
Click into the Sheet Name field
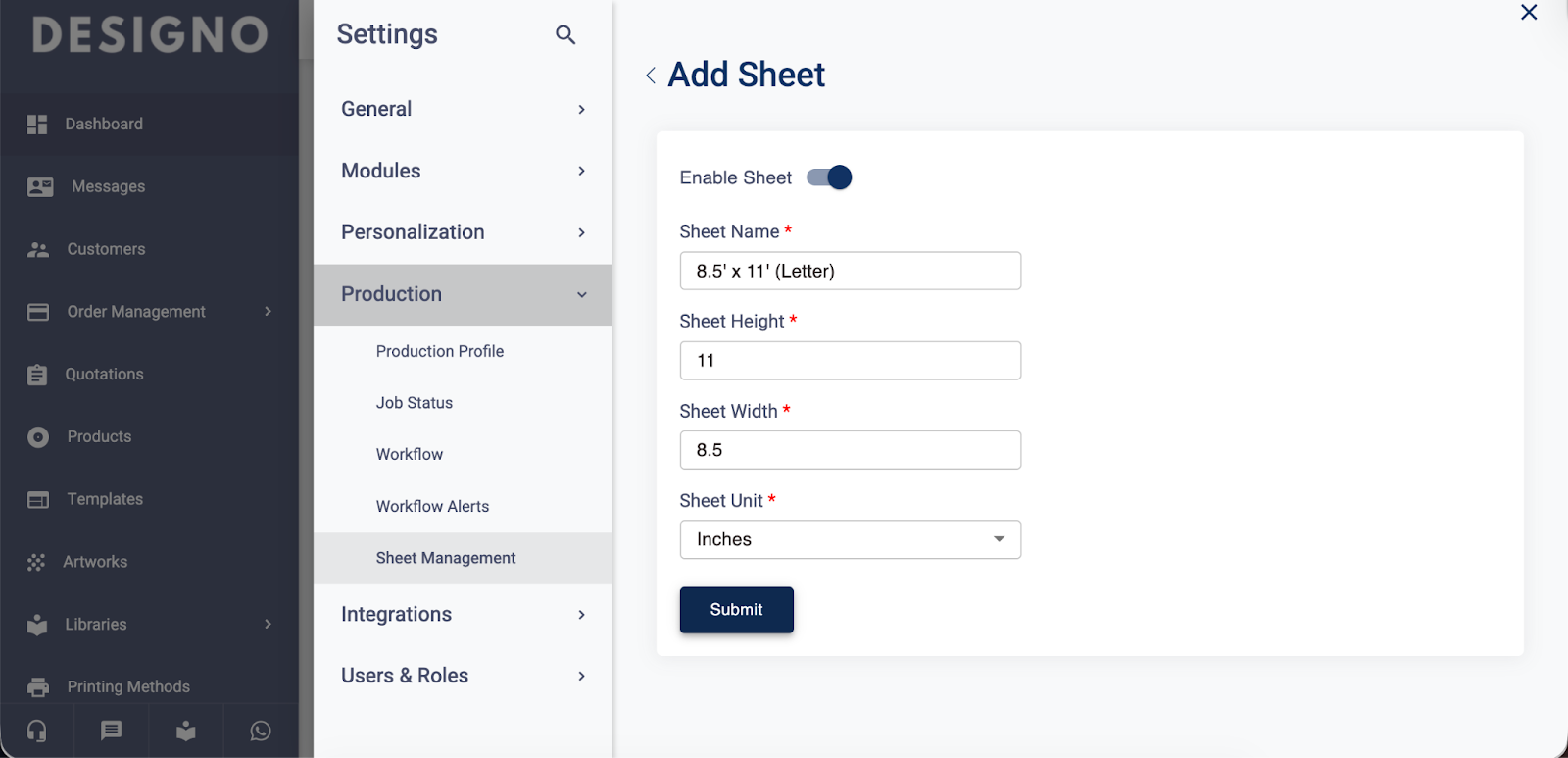[850, 271]
